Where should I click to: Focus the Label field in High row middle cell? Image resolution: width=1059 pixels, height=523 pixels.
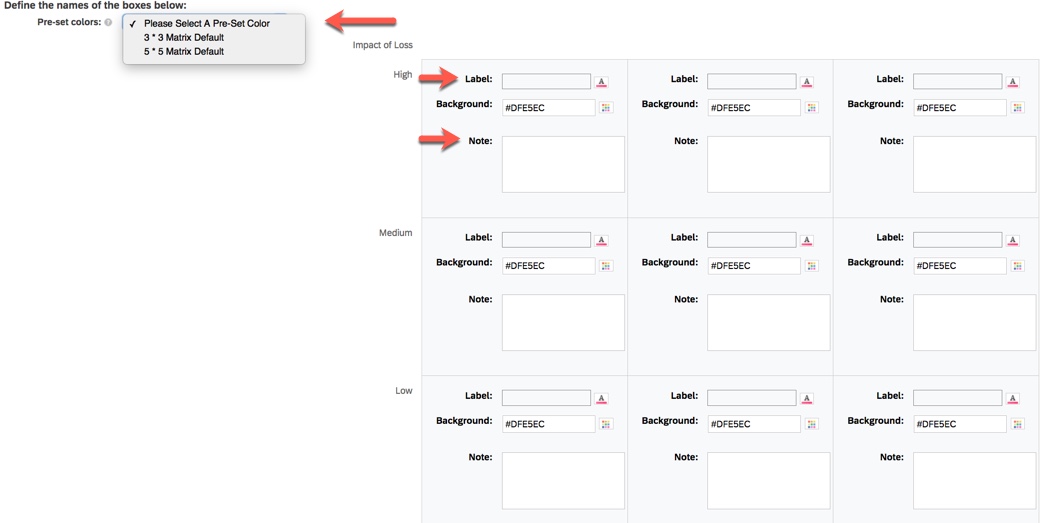tap(752, 82)
